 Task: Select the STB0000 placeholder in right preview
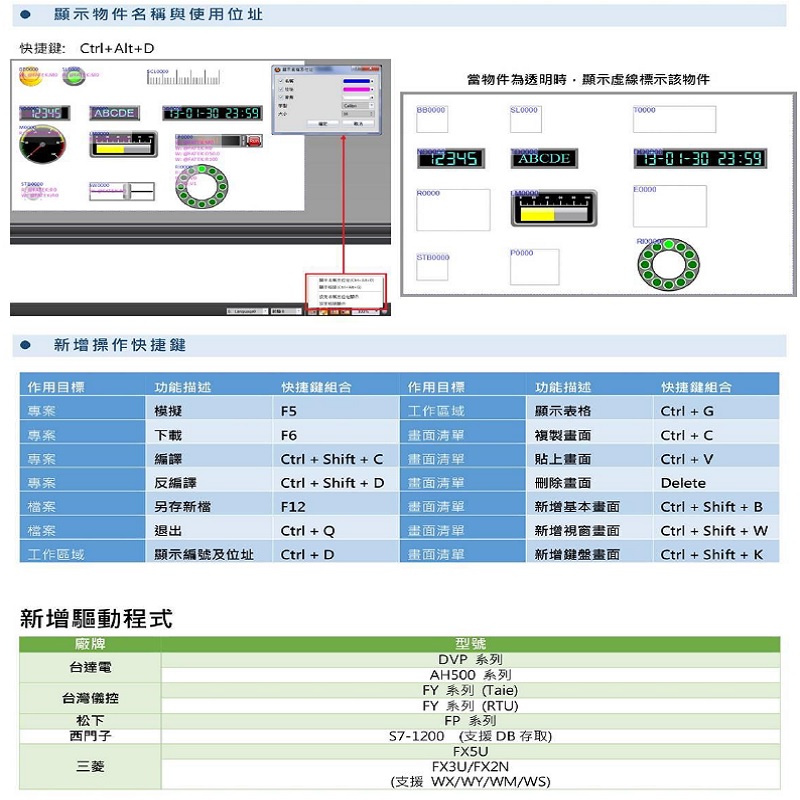tap(432, 267)
